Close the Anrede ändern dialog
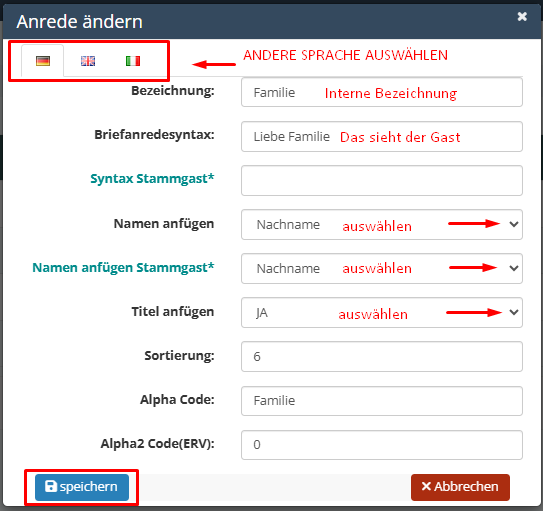The image size is (543, 511). coord(522,16)
